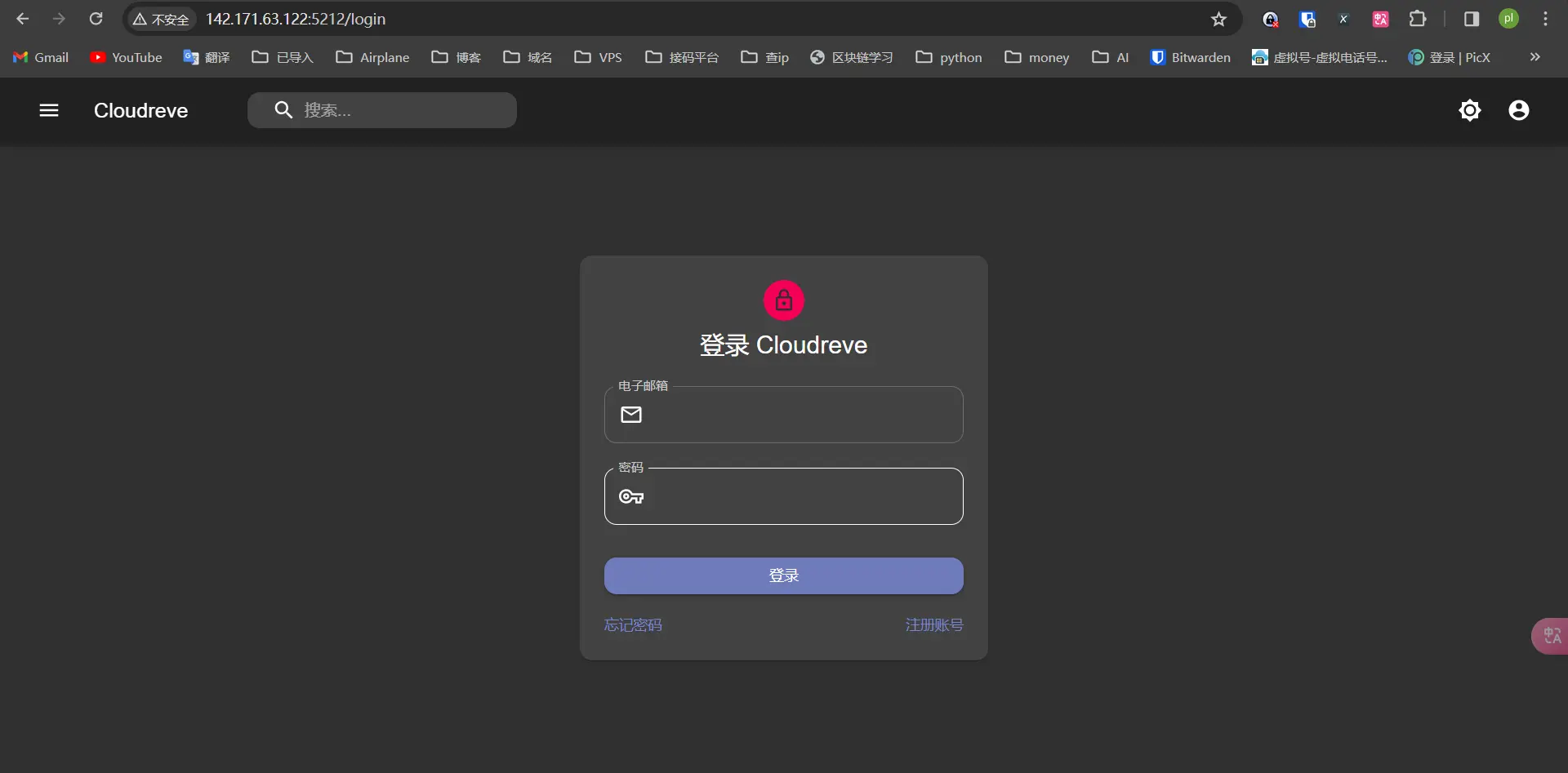Screen dimensions: 1568x773
Task: Open the Airplane bookmark folder
Action: (372, 57)
